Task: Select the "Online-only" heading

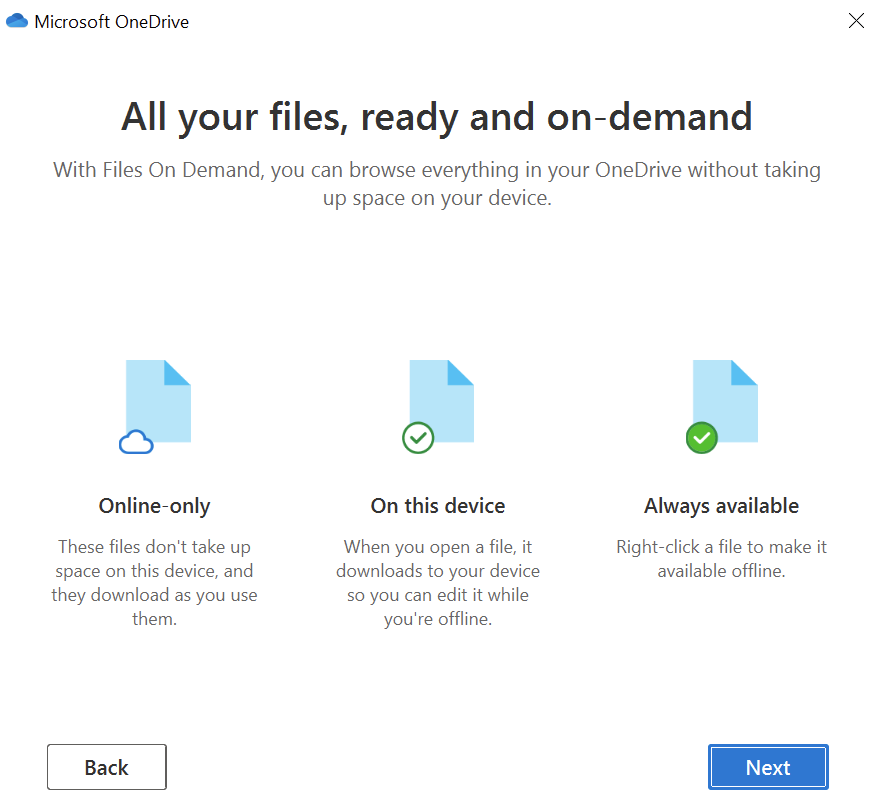Action: [155, 506]
